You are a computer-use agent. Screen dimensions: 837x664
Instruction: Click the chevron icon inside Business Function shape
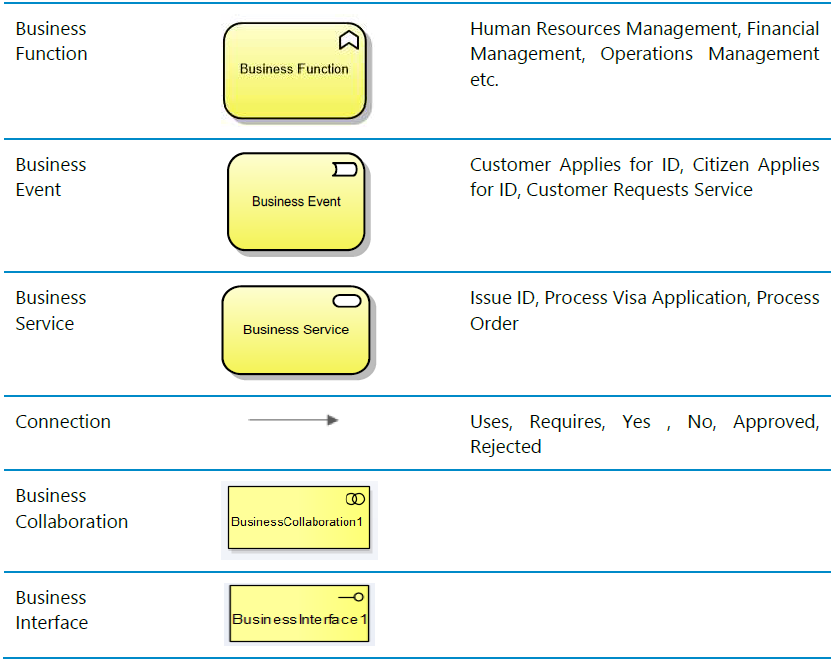coord(348,41)
